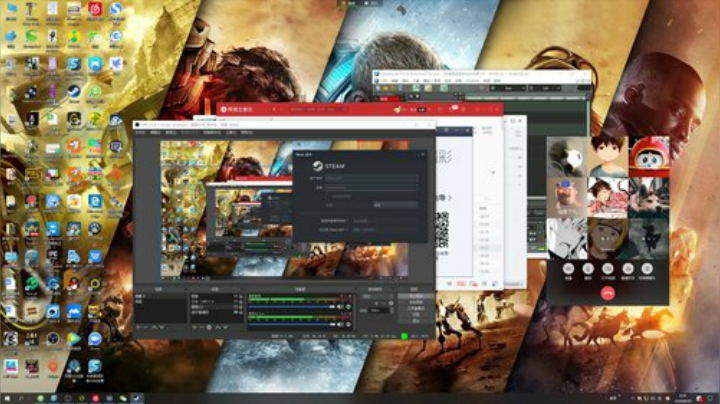Expand the scene transition type dropdown in OBS
This screenshot has width=720, height=404.
pos(377,297)
